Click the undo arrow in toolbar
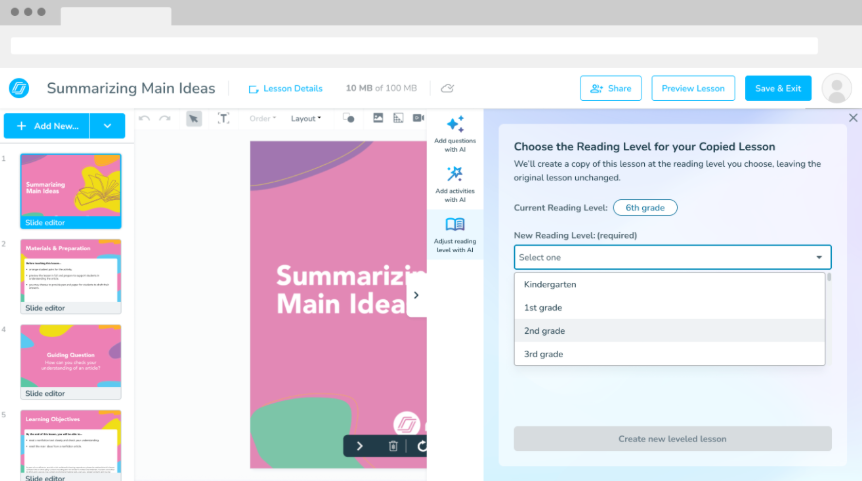 (x=145, y=118)
